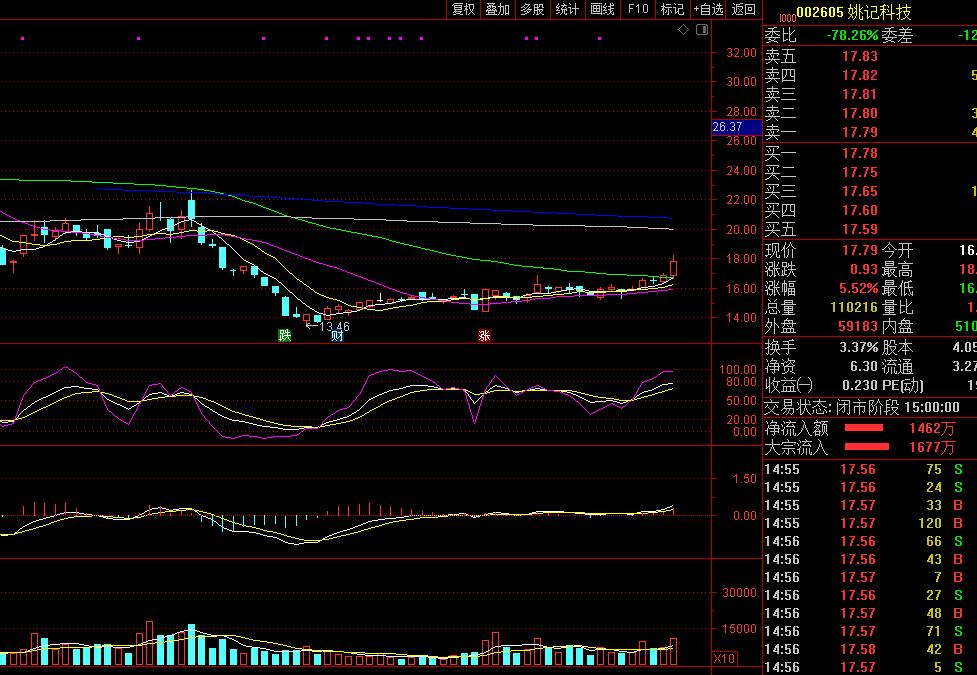
Task: Click the diamond icon above the chart
Action: coord(684,29)
